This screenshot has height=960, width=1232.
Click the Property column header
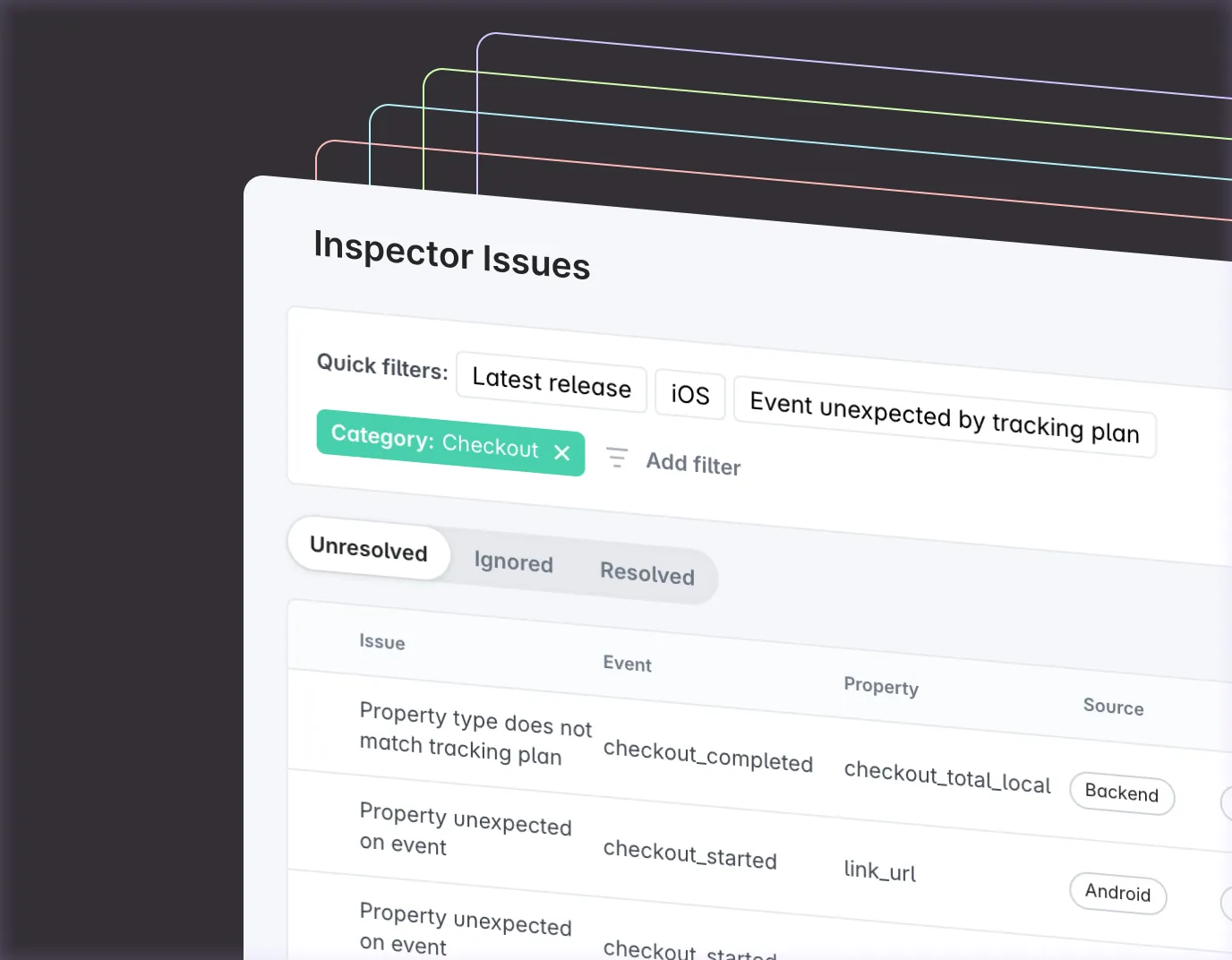[x=881, y=685]
